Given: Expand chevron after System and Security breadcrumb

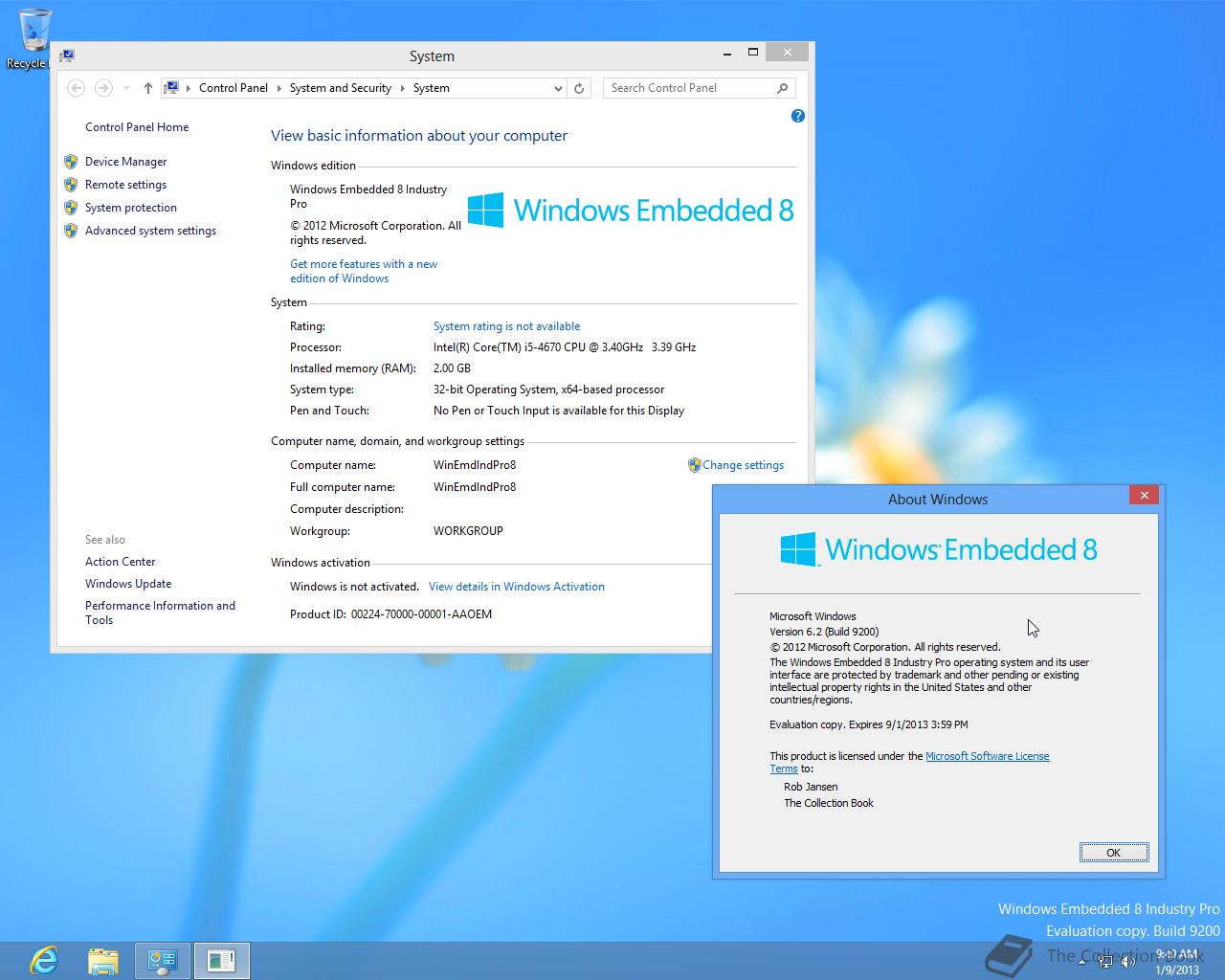Looking at the screenshot, I should tap(402, 88).
